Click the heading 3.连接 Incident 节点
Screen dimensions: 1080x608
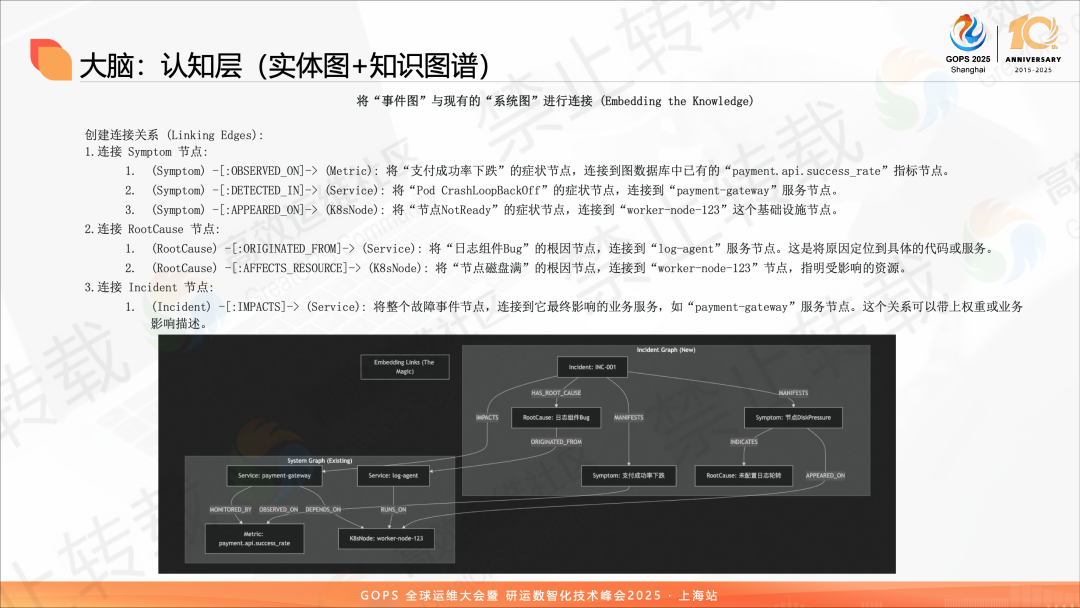click(x=149, y=287)
